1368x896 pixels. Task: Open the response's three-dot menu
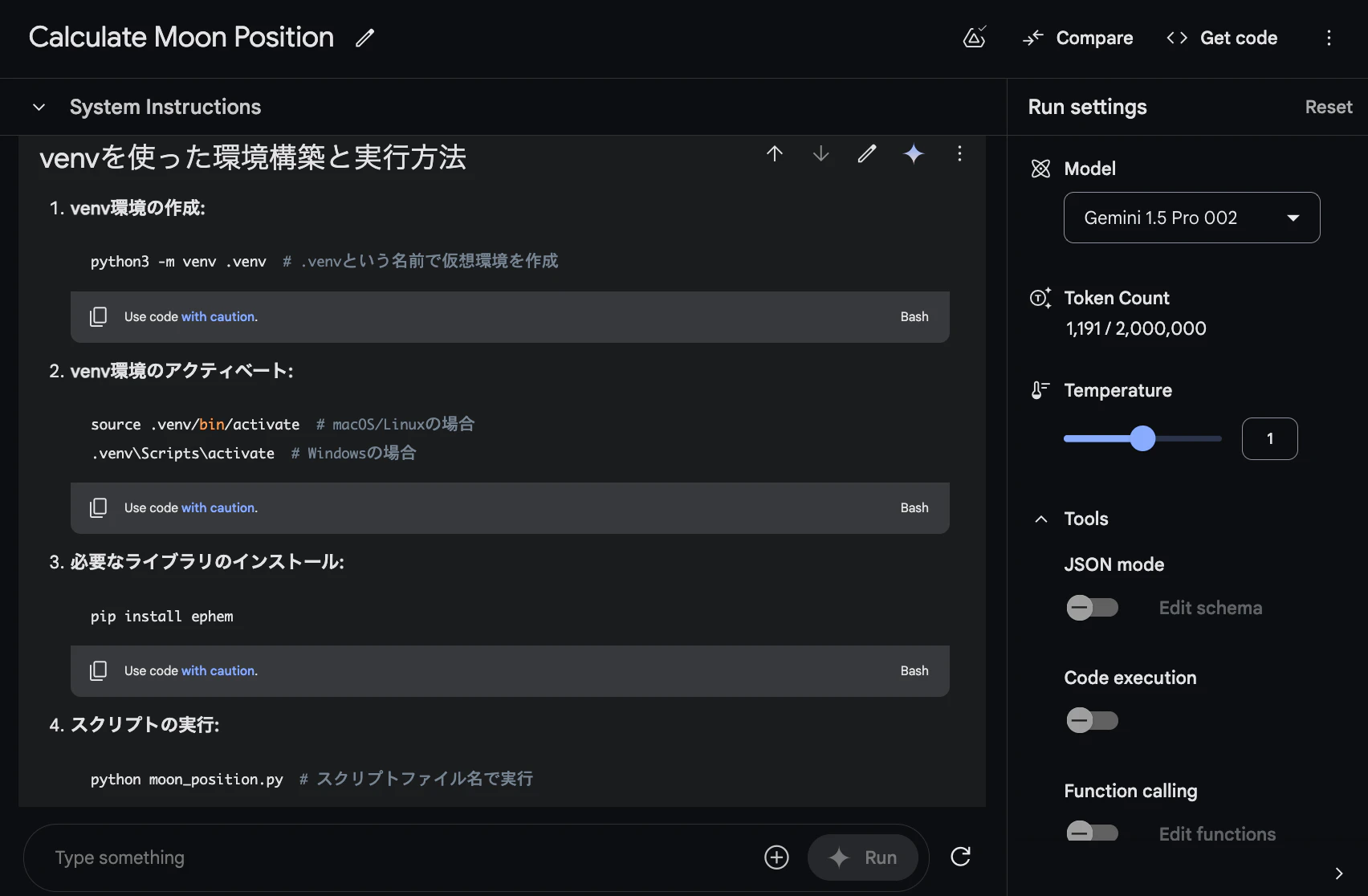(959, 153)
